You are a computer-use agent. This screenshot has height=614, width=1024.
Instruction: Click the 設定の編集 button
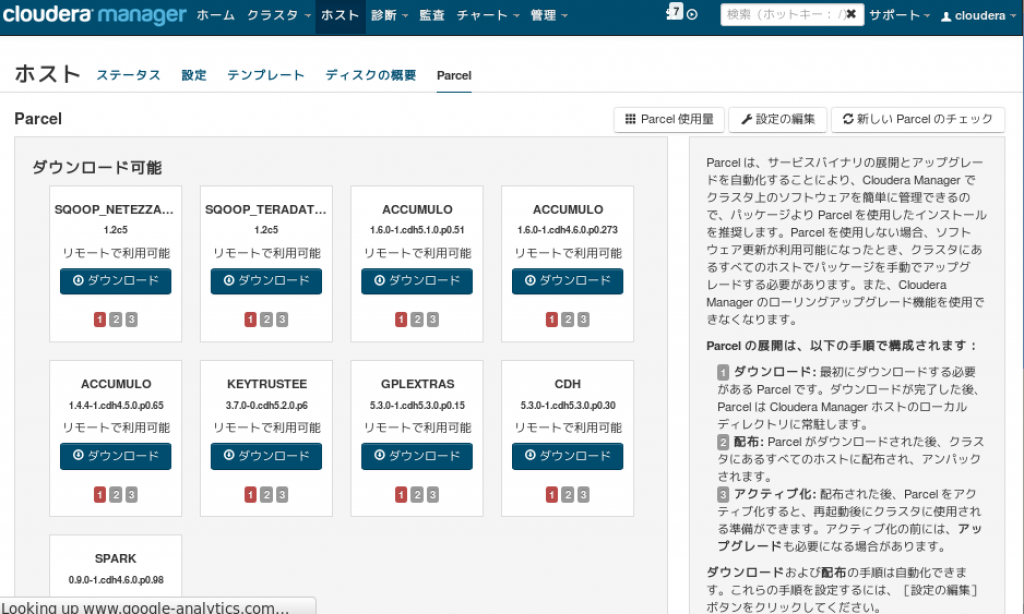coord(778,120)
